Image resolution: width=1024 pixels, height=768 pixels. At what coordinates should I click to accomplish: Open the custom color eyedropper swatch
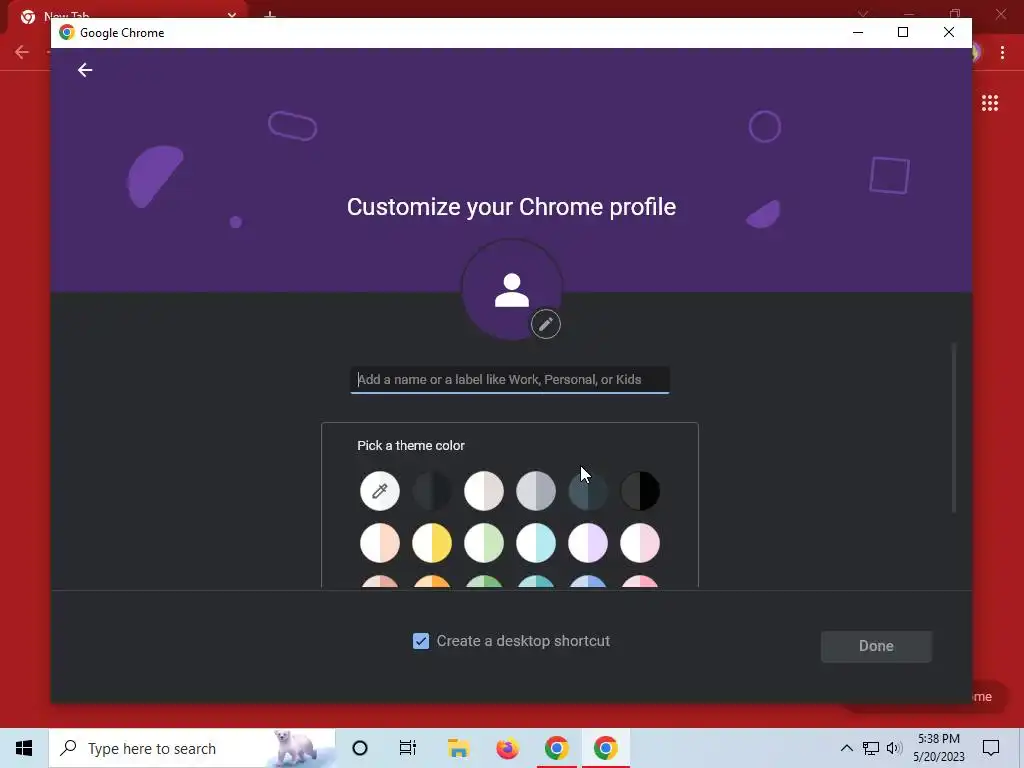click(x=379, y=490)
